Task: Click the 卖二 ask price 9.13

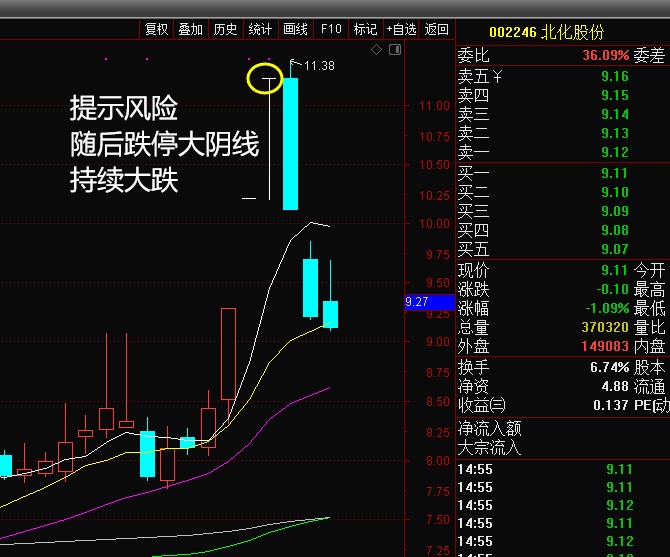Action: (615, 133)
